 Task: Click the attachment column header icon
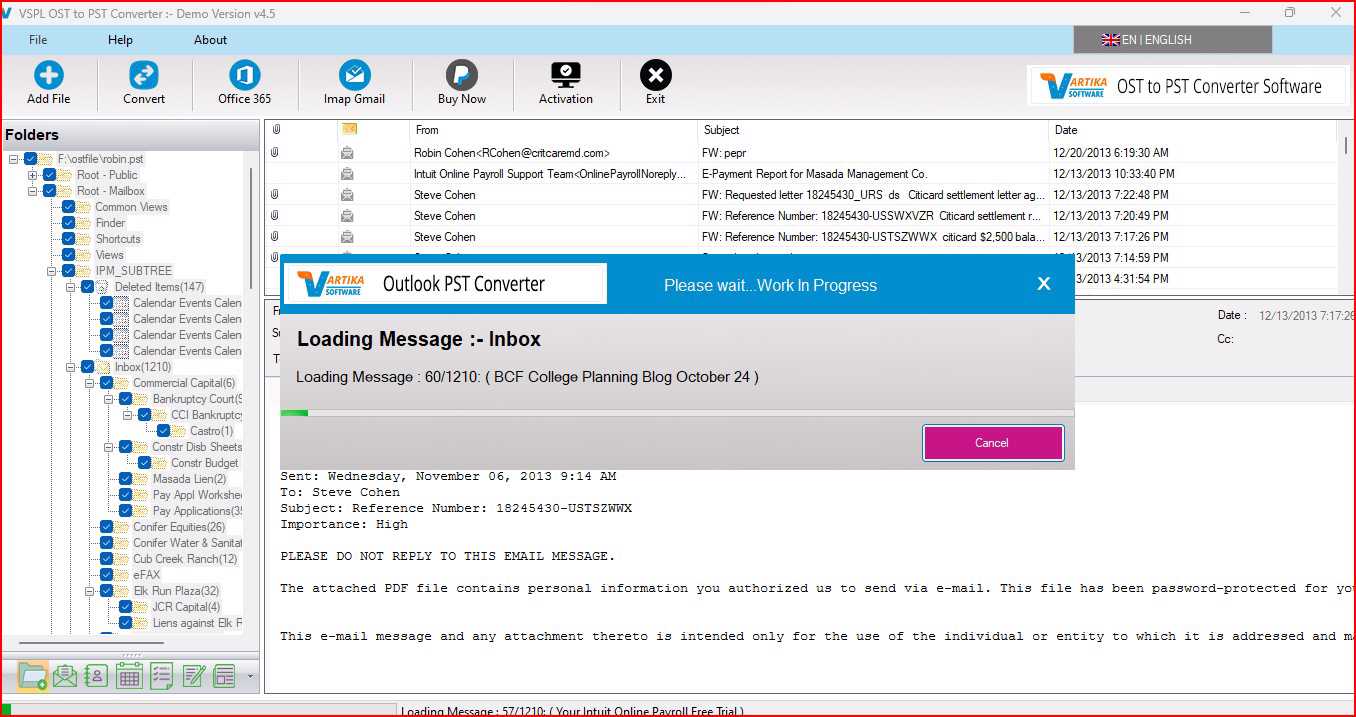pyautogui.click(x=276, y=130)
